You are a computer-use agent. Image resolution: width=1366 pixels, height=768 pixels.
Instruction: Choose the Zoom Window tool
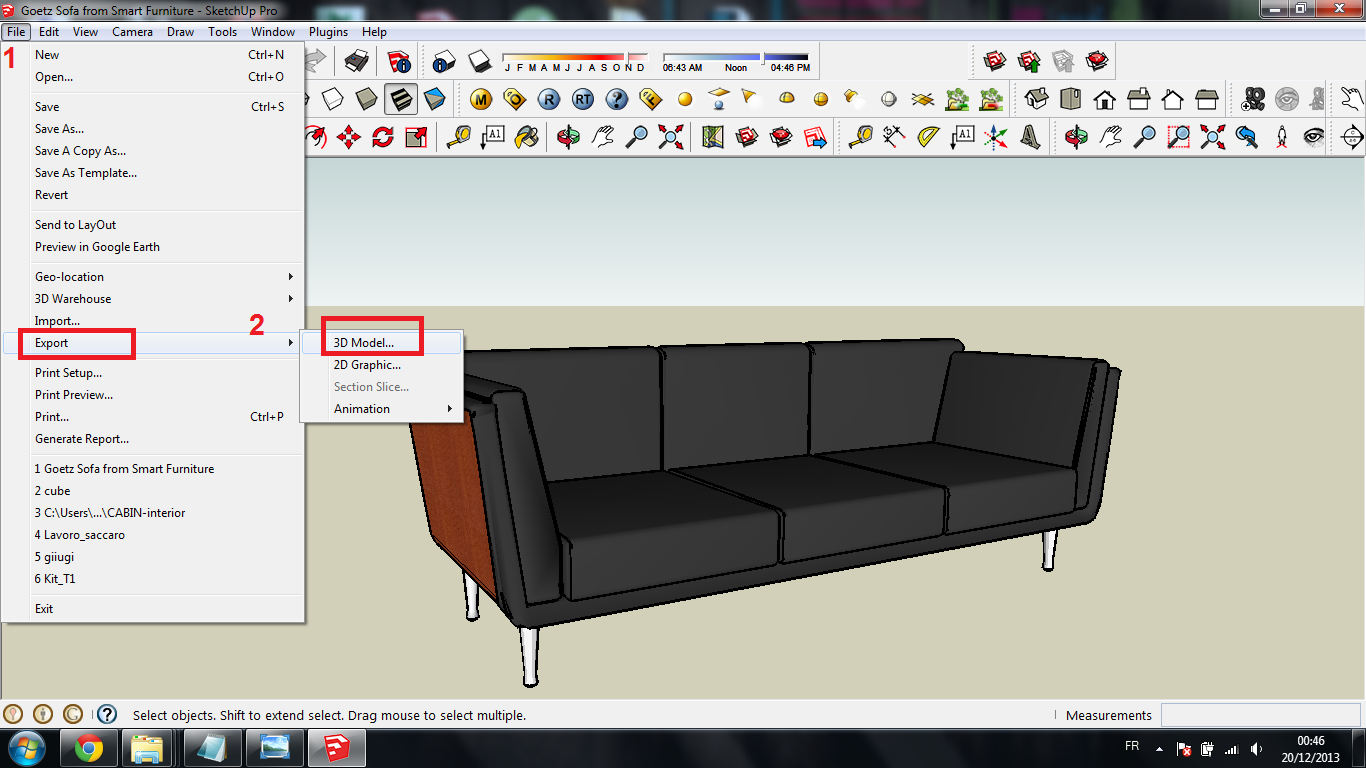[1180, 136]
